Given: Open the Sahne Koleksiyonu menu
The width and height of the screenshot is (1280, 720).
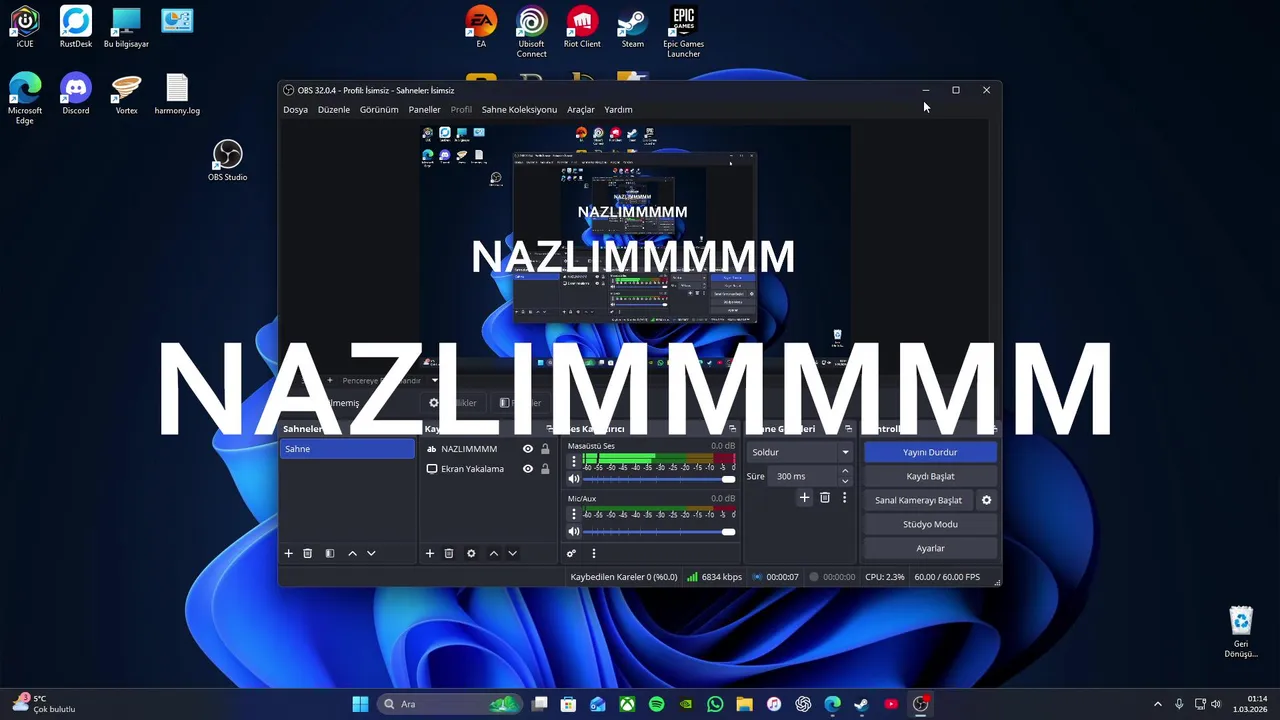Looking at the screenshot, I should [519, 109].
